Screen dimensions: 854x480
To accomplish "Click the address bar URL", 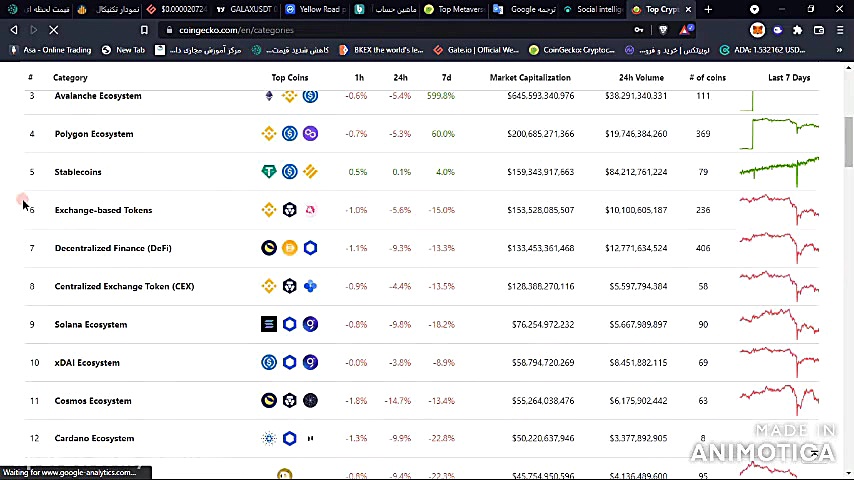I will coord(236,30).
